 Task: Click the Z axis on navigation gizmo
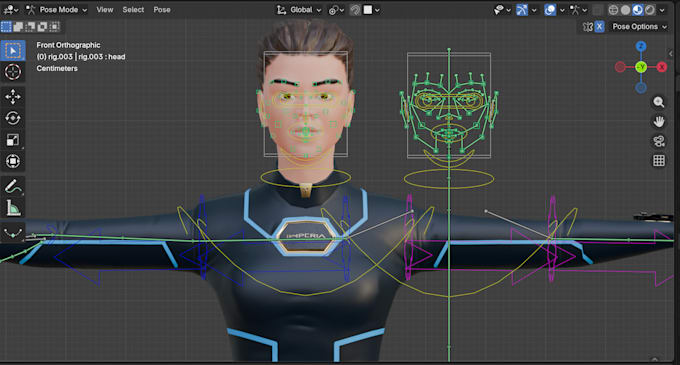pyautogui.click(x=641, y=46)
